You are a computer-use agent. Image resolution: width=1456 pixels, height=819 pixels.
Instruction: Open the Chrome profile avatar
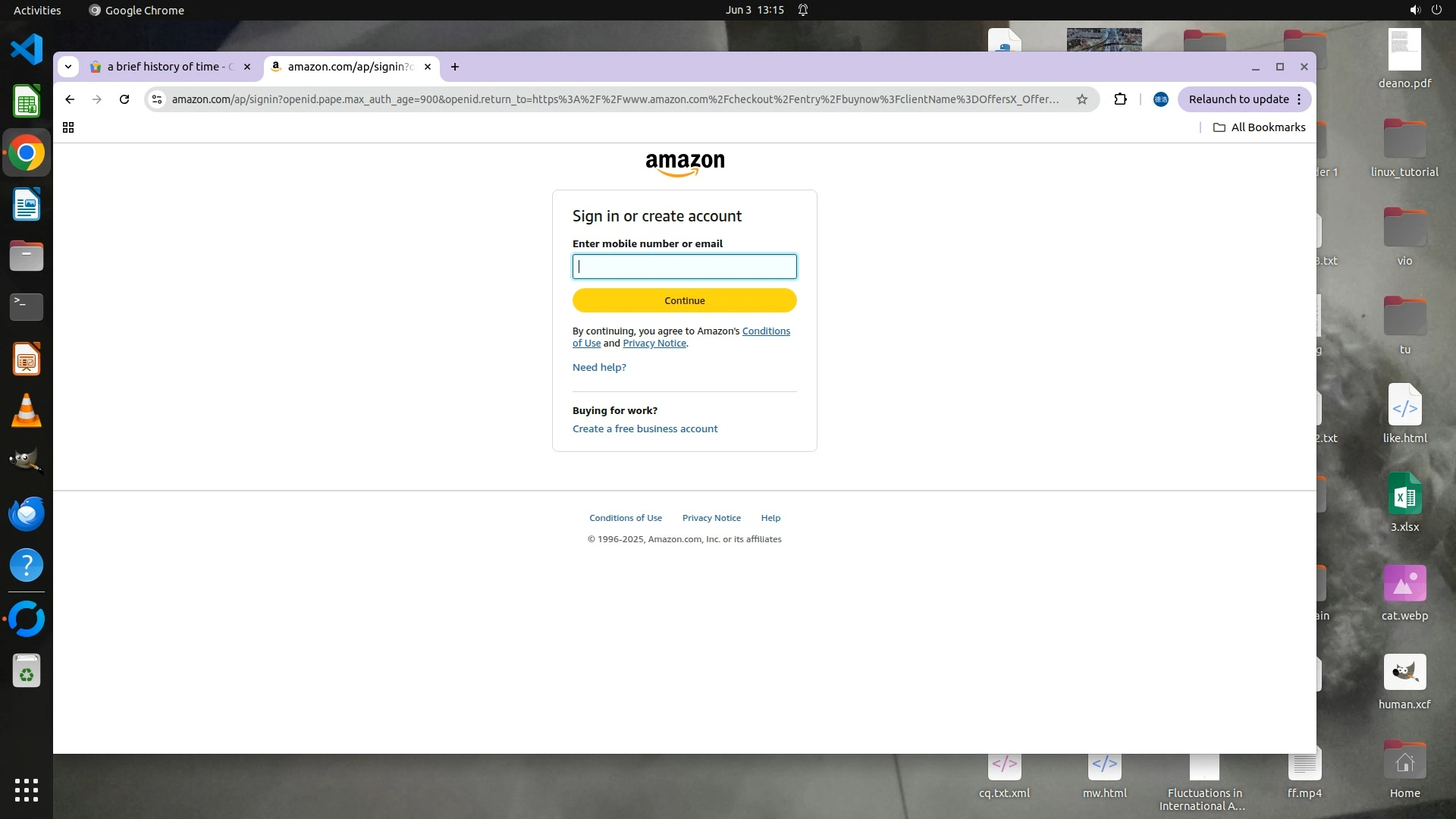[x=1160, y=99]
